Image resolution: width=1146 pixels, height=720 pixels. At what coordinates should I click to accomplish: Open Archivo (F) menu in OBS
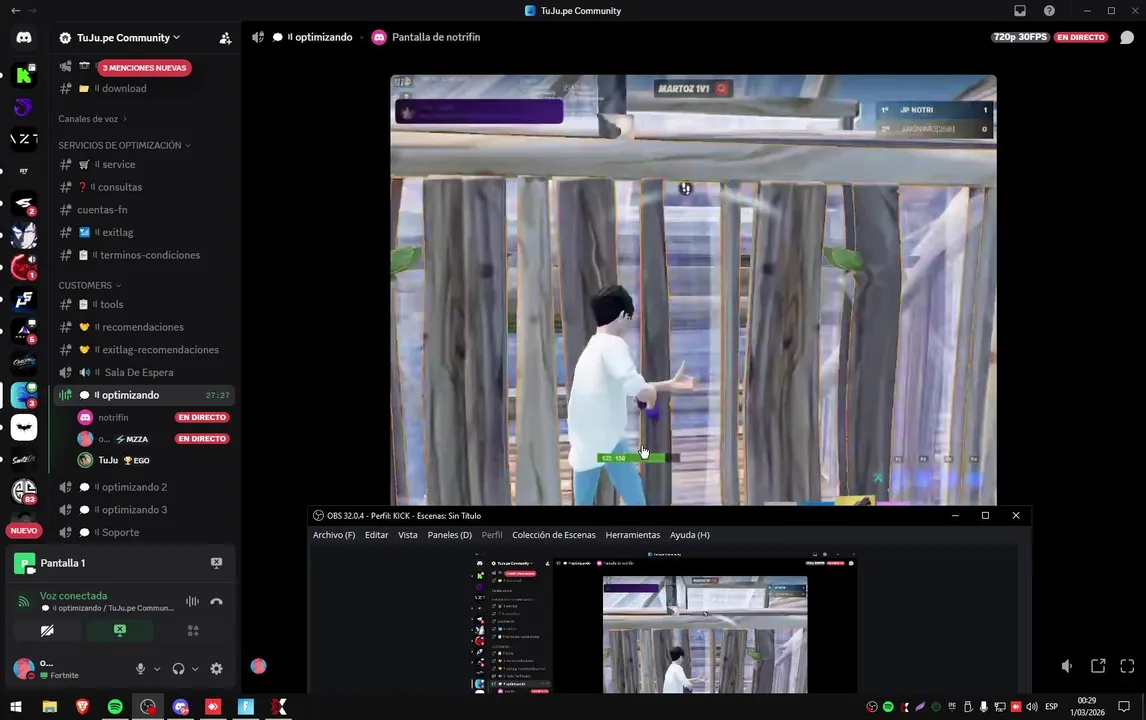(x=334, y=535)
